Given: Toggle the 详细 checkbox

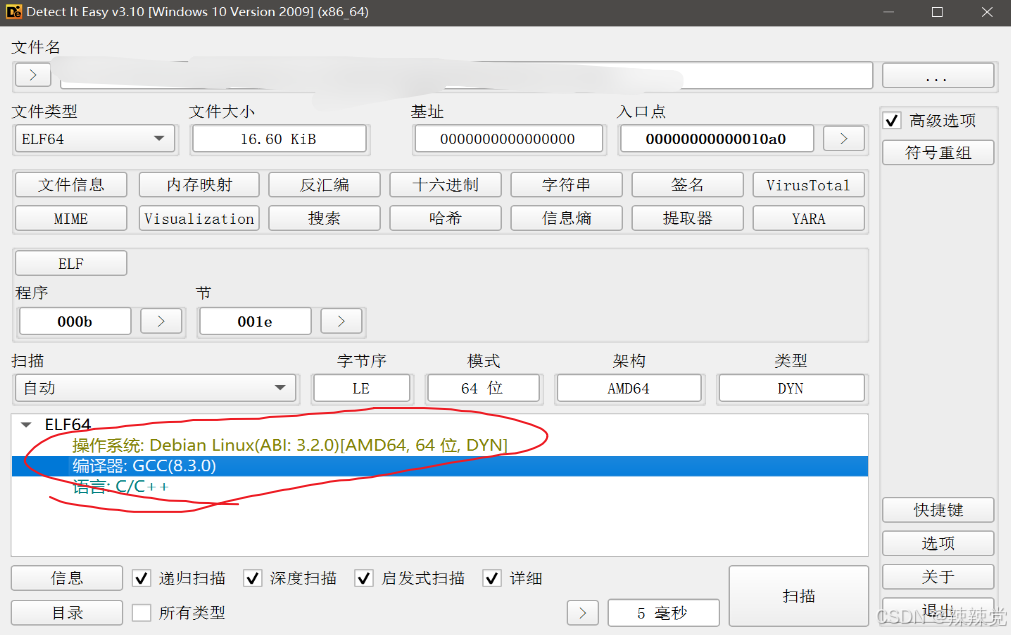Looking at the screenshot, I should tap(492, 578).
